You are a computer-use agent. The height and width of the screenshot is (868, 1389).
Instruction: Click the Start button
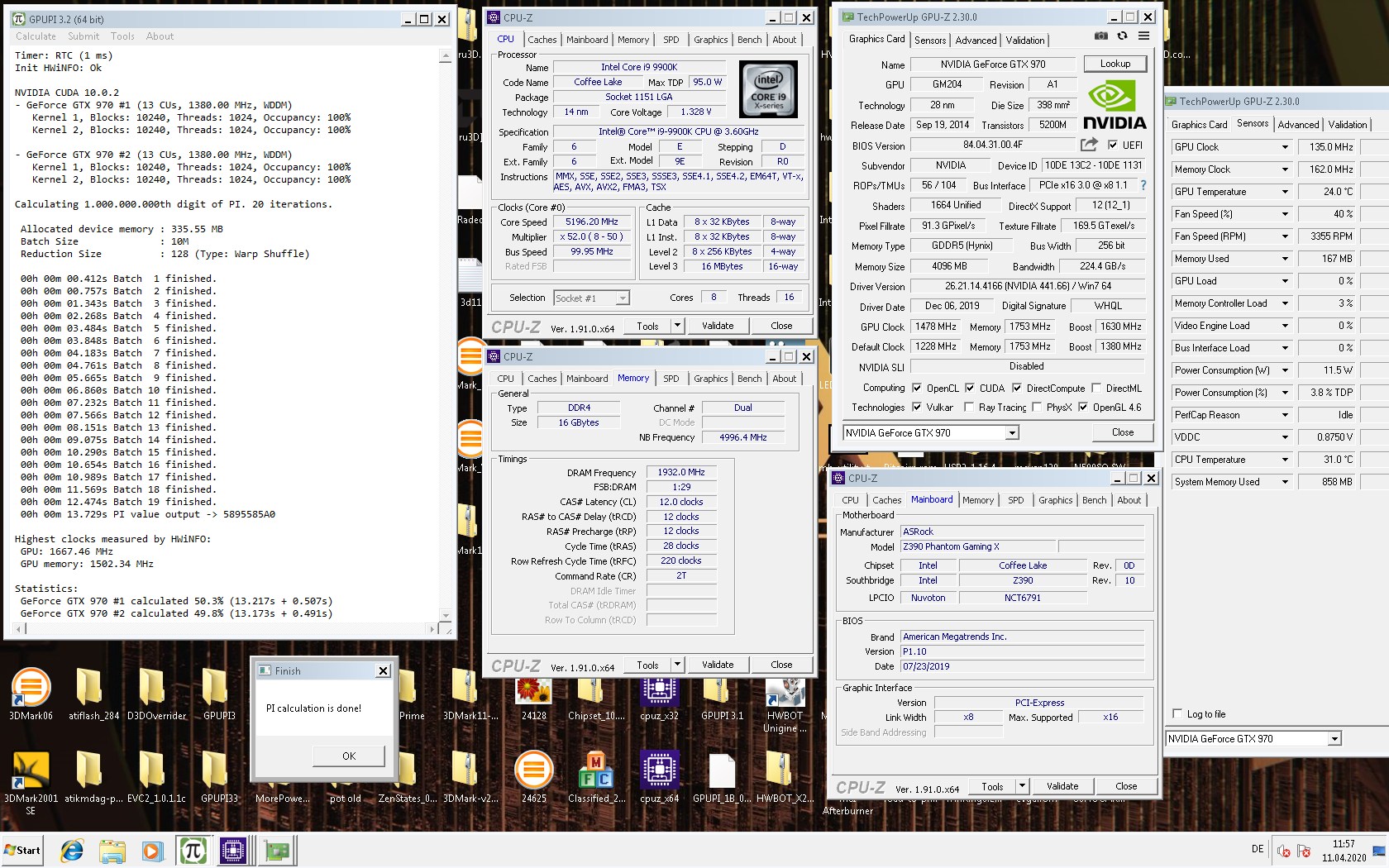(x=23, y=850)
